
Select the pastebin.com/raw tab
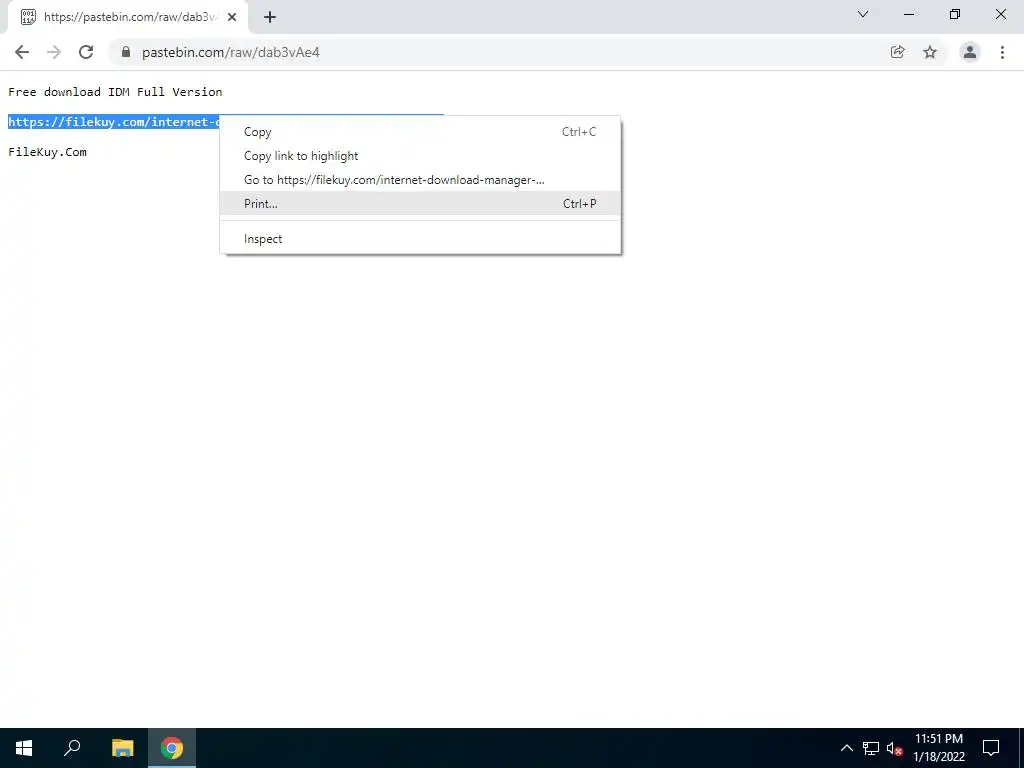[127, 17]
